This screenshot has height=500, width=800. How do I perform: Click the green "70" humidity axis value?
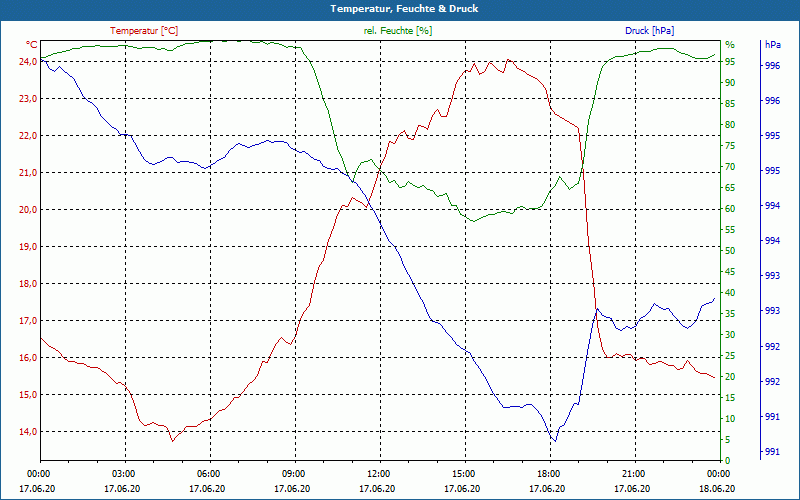730,167
